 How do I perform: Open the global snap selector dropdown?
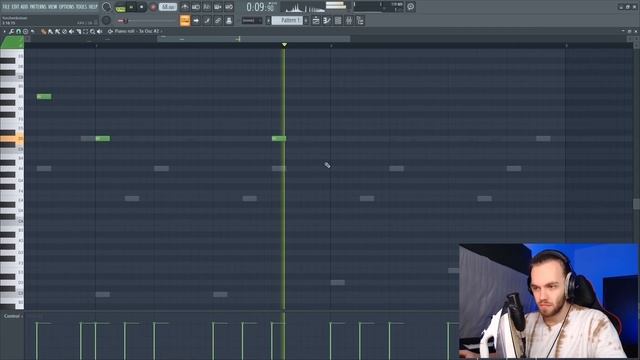(x=252, y=20)
